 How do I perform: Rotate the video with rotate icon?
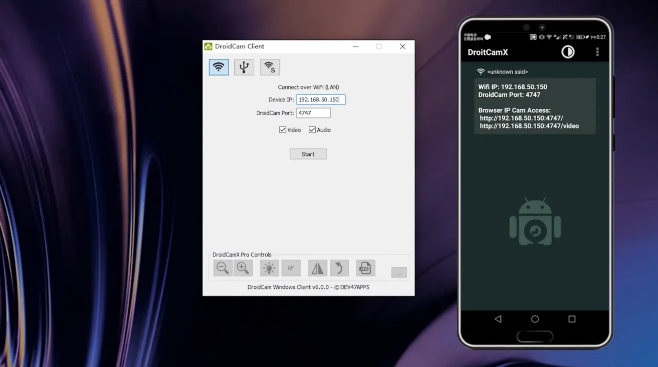[339, 268]
